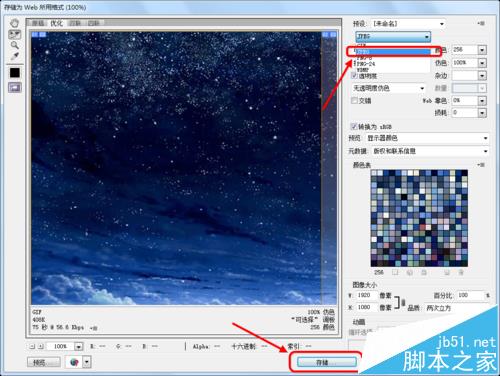Screen dimensions: 500x376
Task: Switch to the 优化 optimized tab
Action: pyautogui.click(x=56, y=23)
